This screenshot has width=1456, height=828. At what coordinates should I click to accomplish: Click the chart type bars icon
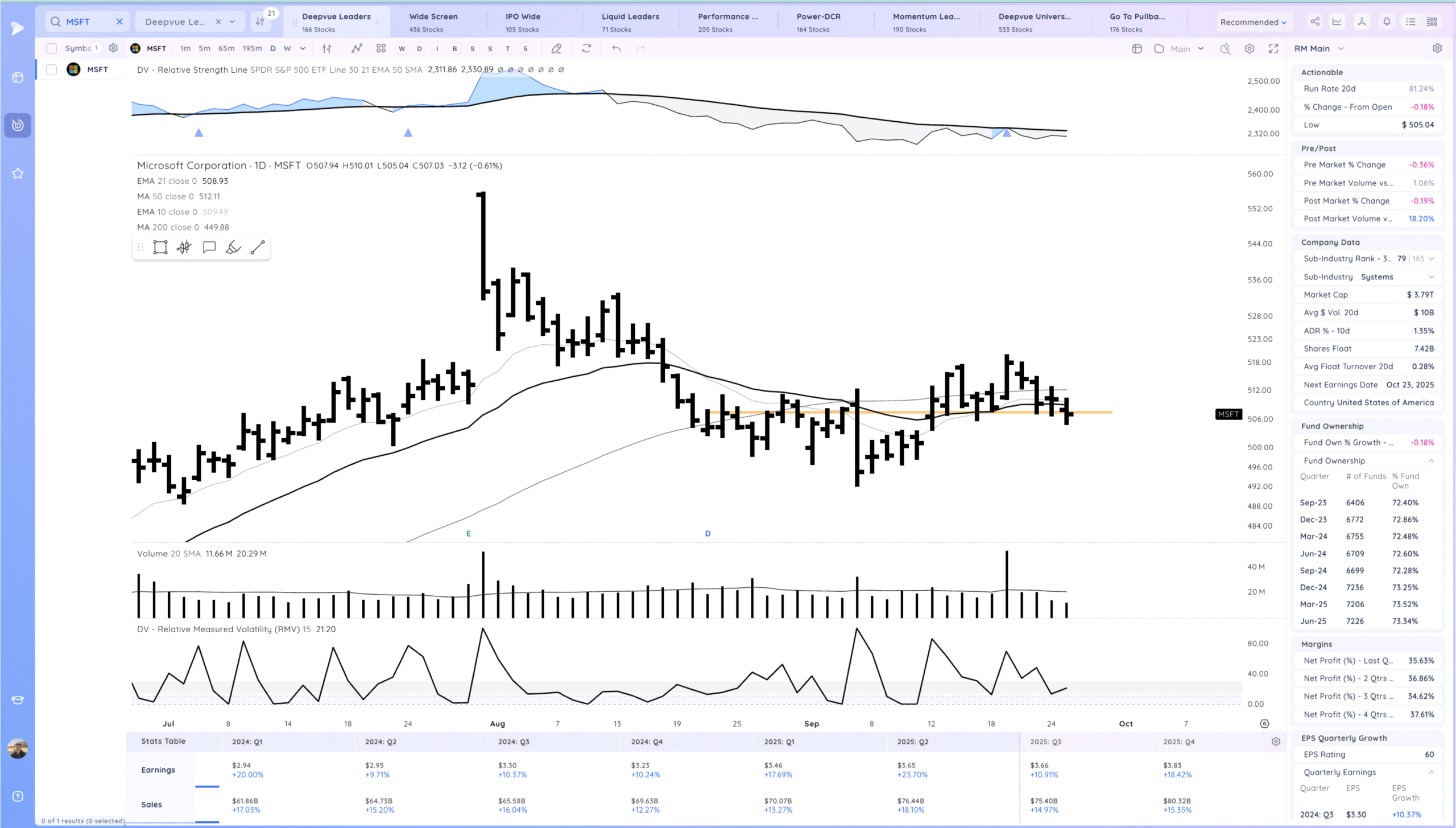click(327, 48)
